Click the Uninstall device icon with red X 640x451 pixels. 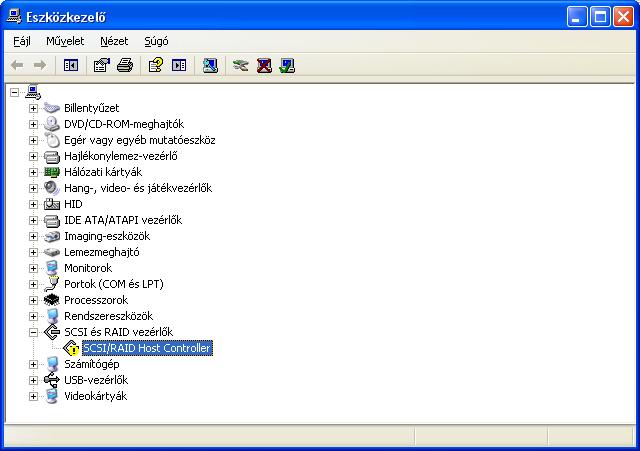264,65
